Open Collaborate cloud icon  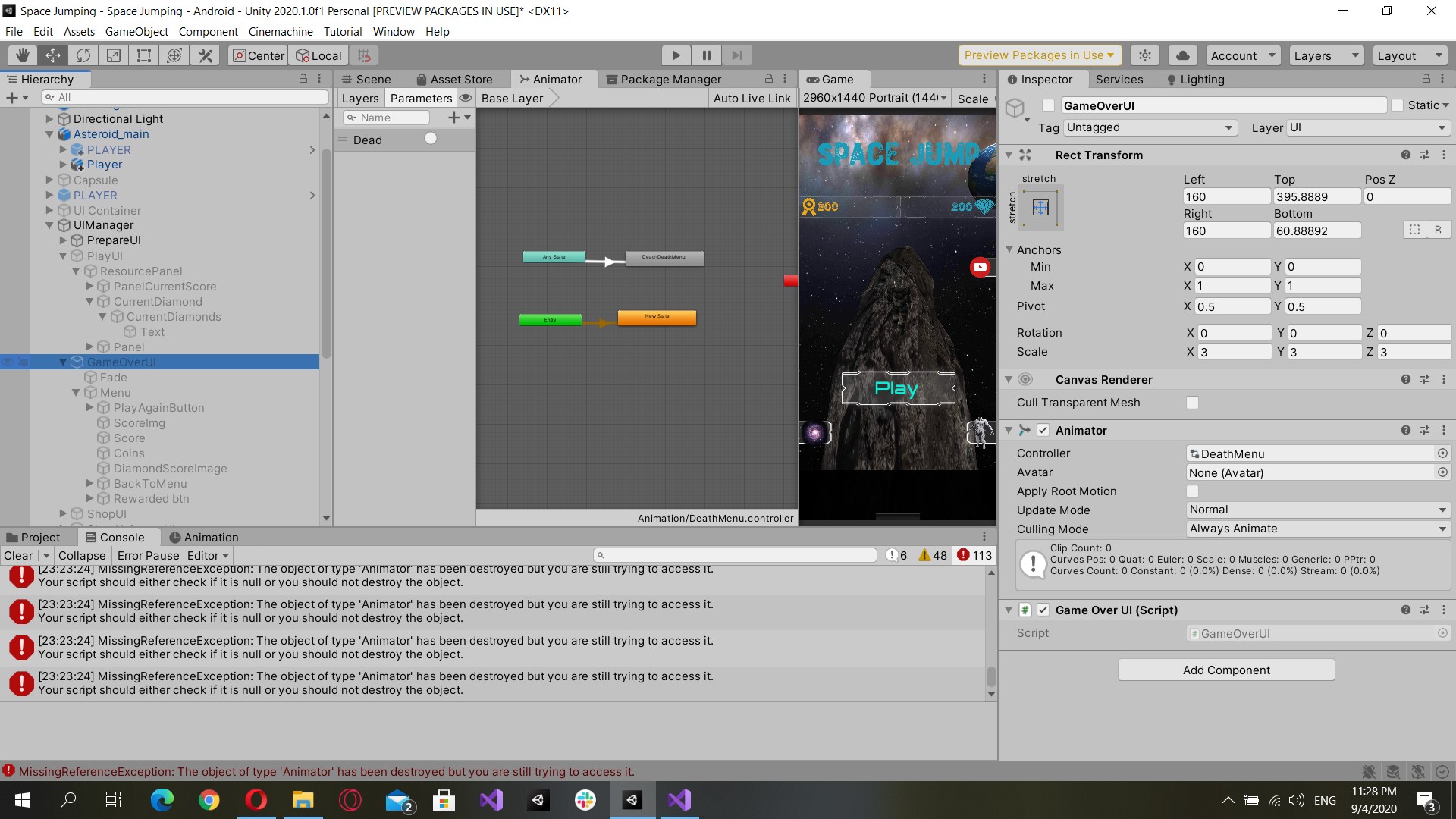click(x=1183, y=55)
